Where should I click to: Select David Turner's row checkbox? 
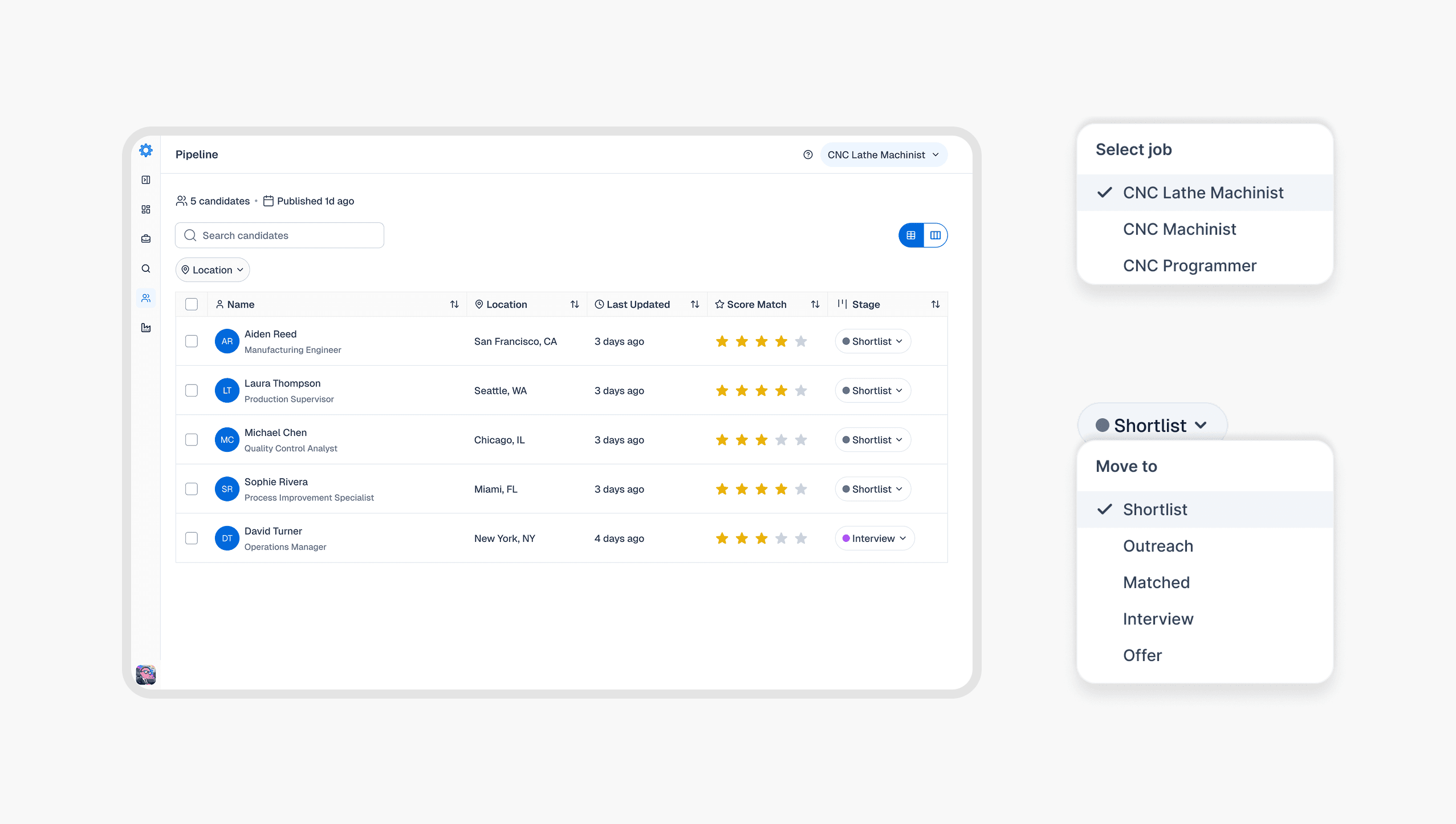point(192,539)
